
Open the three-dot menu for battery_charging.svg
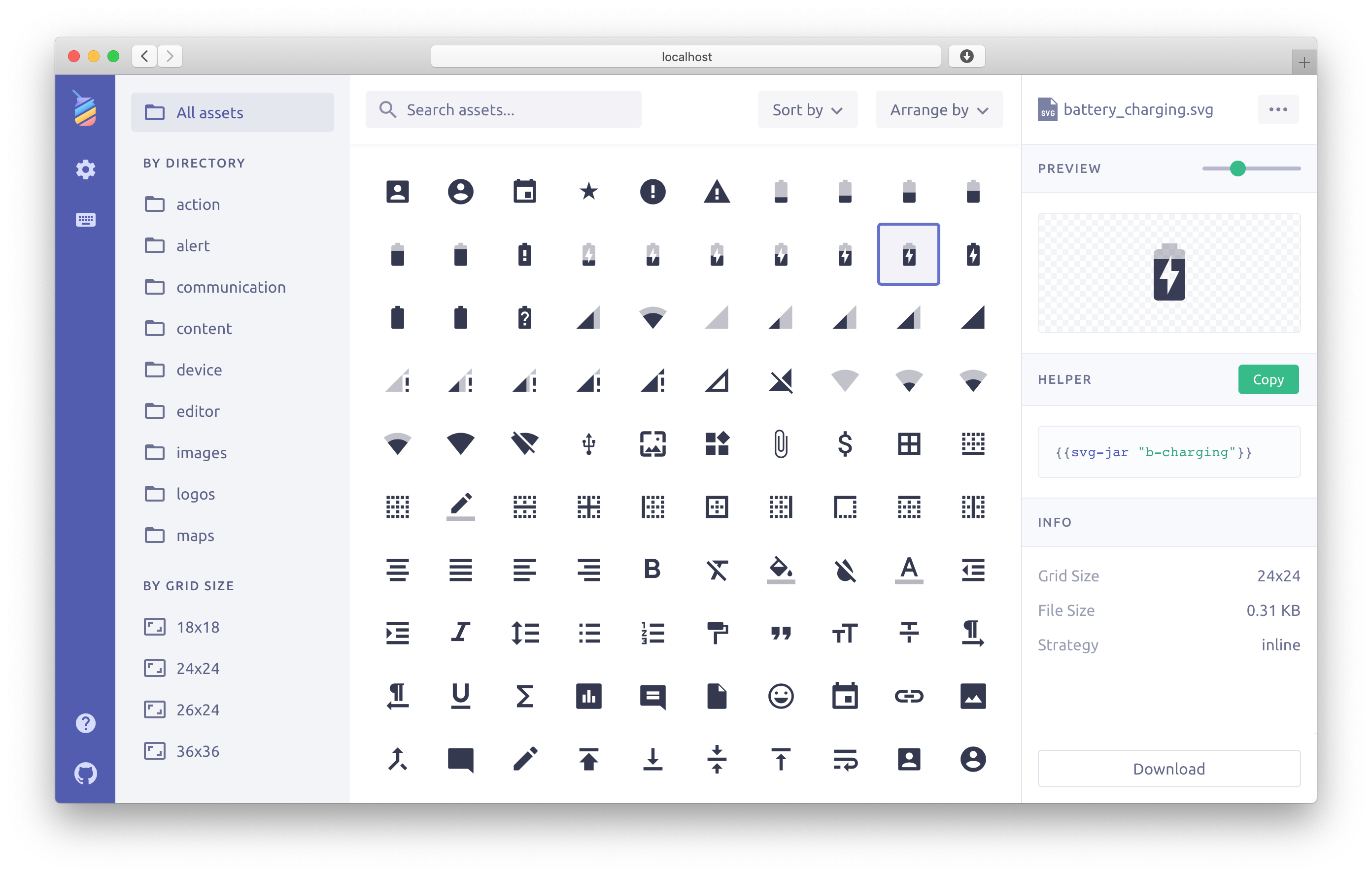click(x=1277, y=109)
